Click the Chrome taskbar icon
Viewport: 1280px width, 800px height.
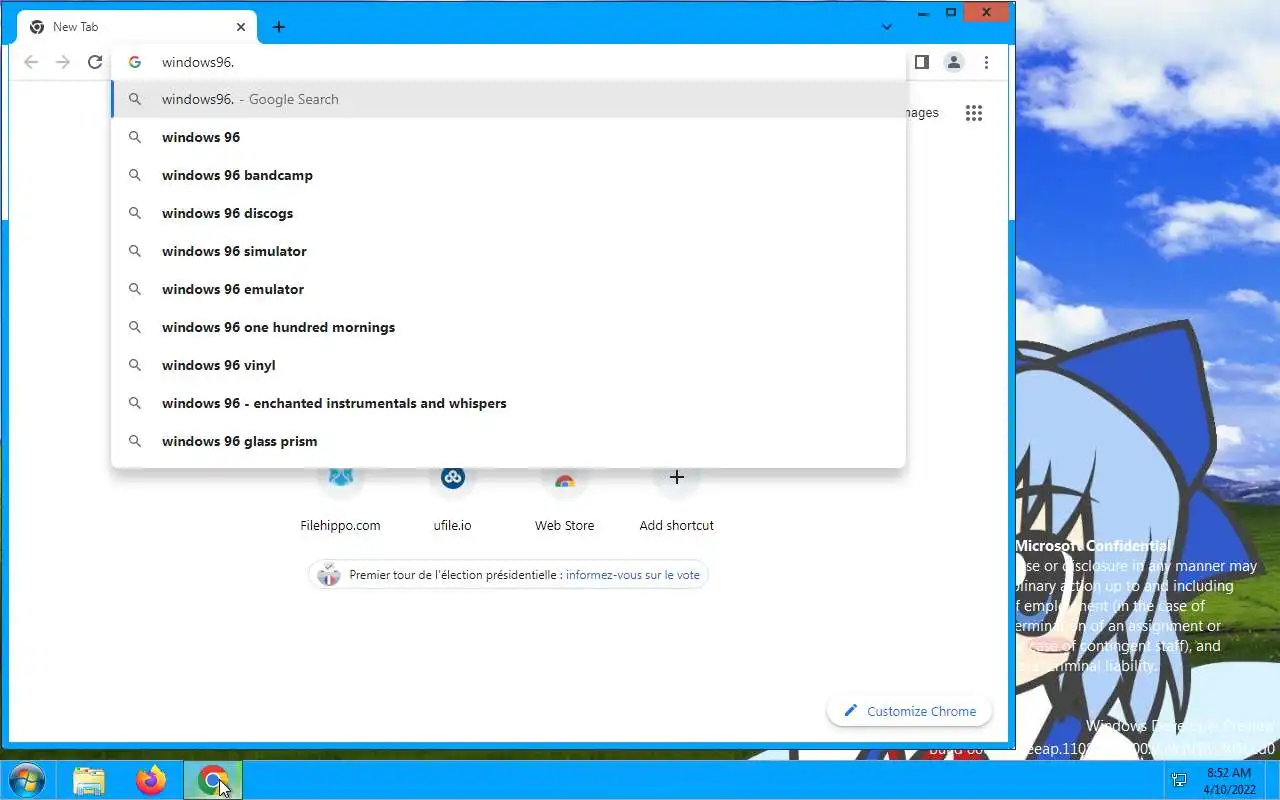click(x=212, y=780)
